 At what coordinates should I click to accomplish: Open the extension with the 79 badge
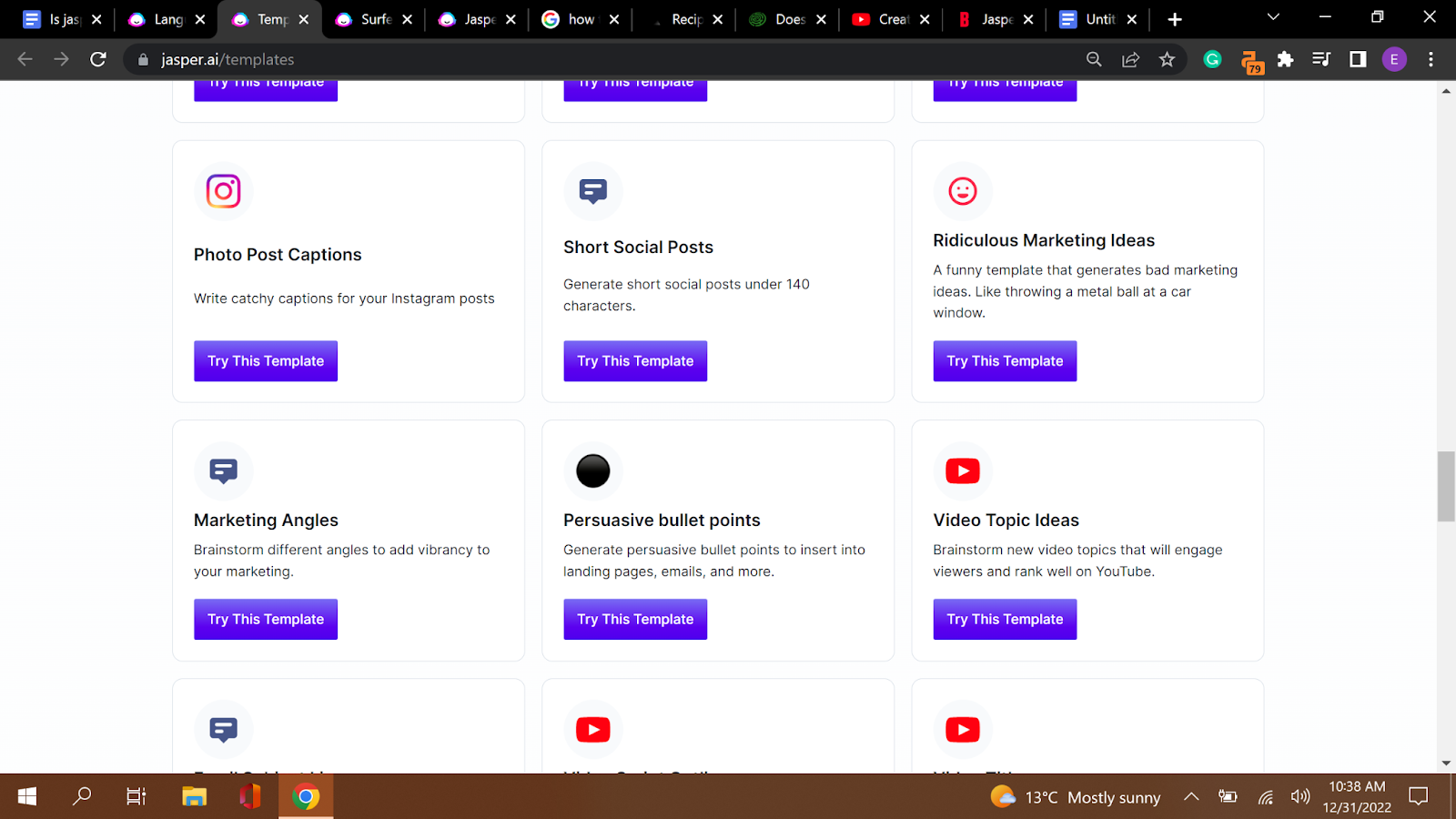(x=1251, y=61)
